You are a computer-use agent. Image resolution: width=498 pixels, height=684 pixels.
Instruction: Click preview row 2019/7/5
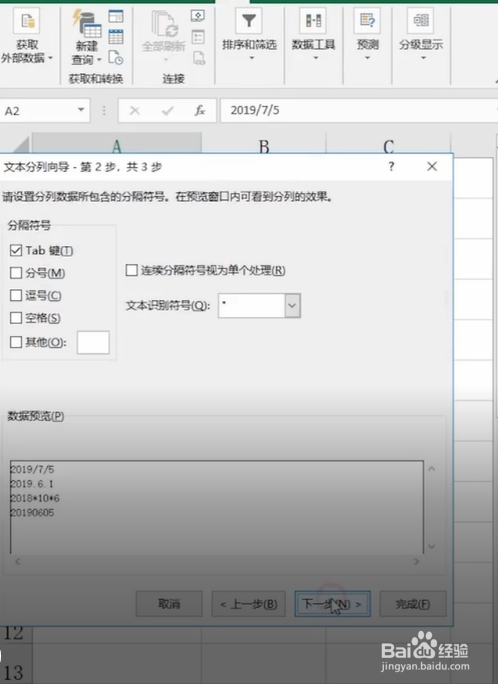click(x=32, y=469)
